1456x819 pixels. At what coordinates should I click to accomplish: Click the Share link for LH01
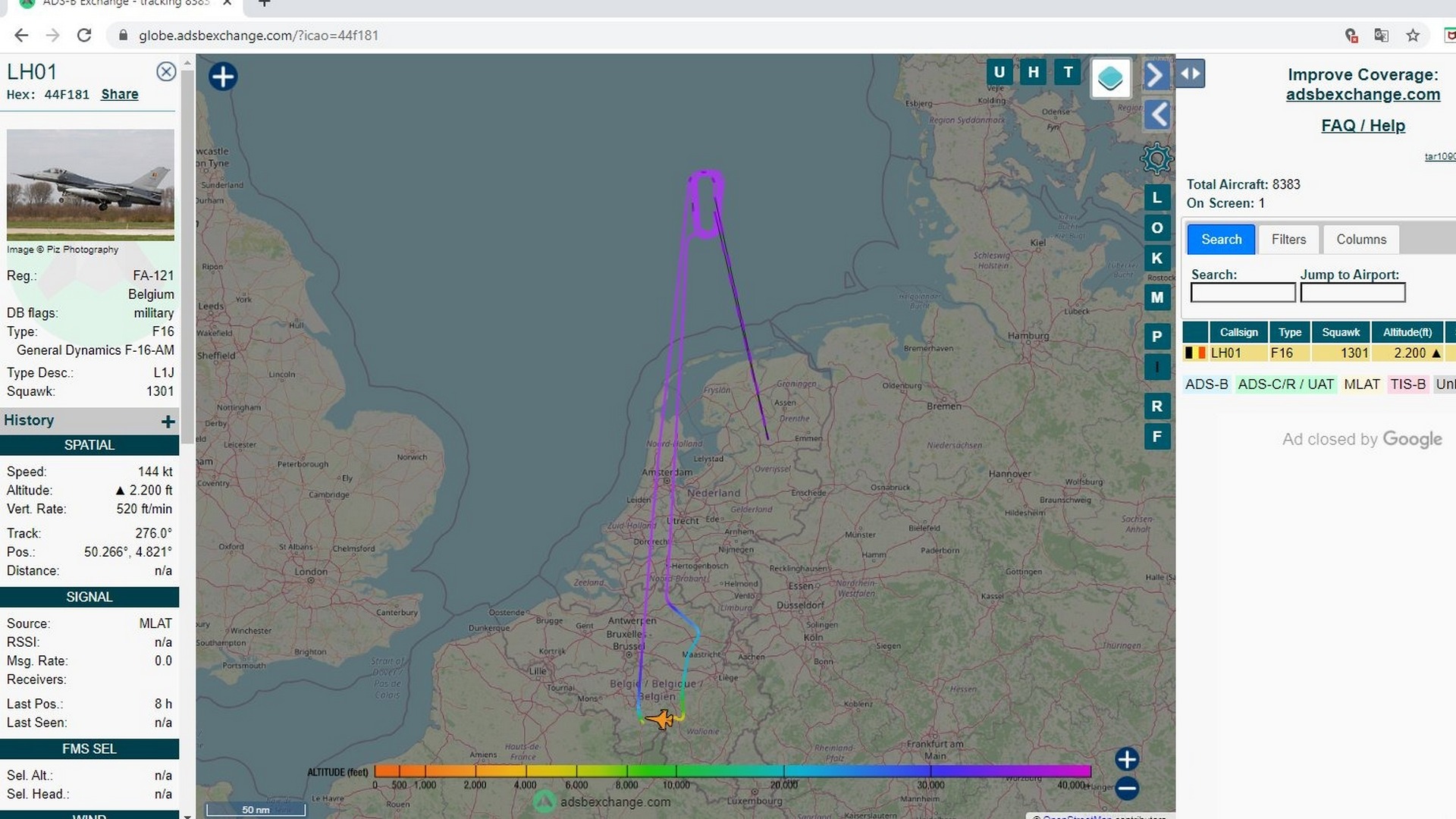tap(120, 95)
